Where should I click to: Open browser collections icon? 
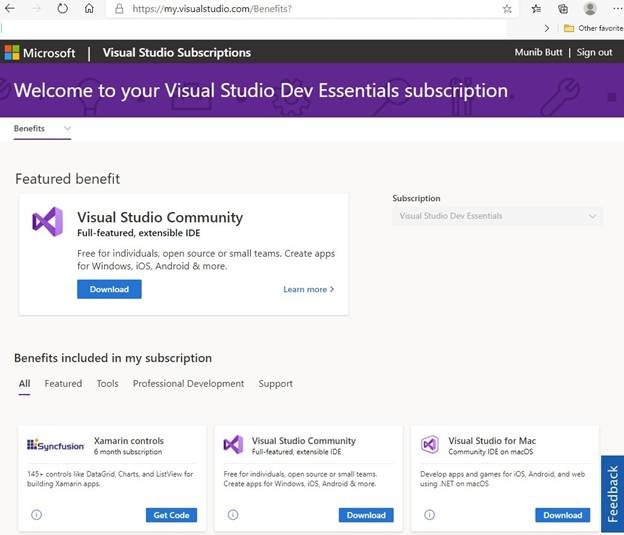coord(563,9)
